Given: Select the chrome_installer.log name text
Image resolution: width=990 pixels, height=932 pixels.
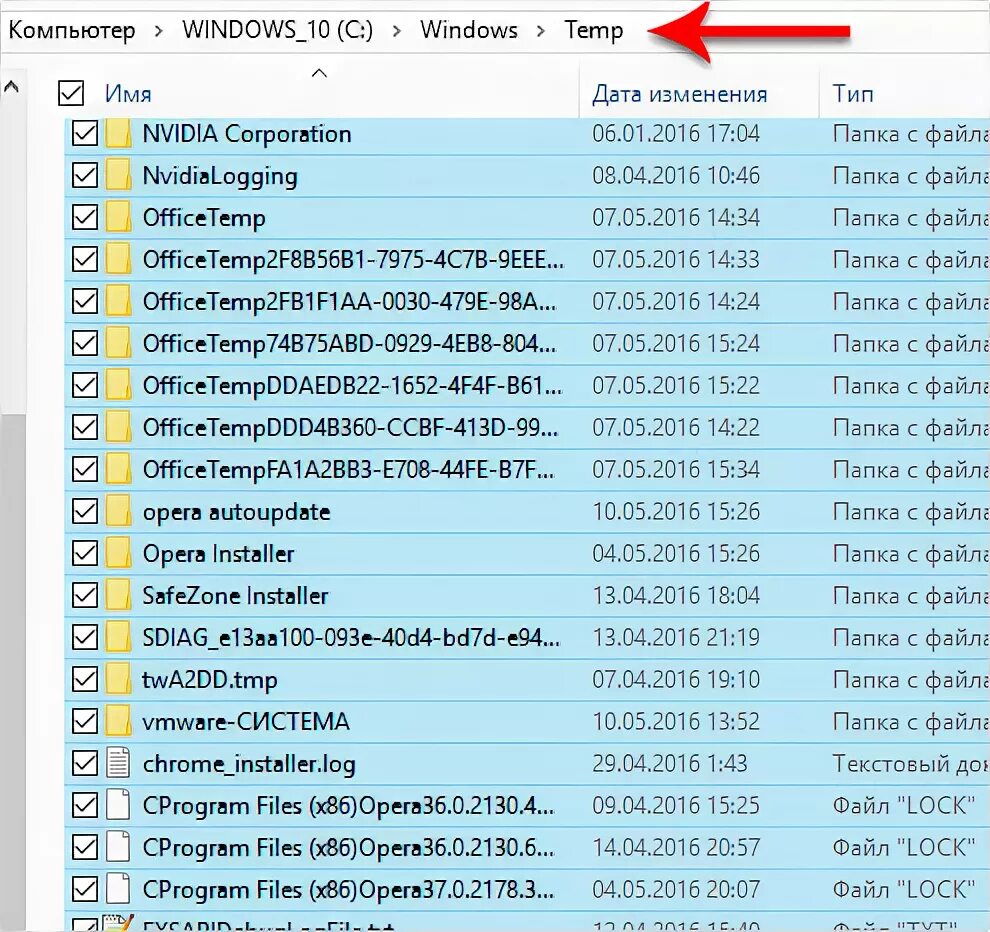Looking at the screenshot, I should tap(249, 764).
